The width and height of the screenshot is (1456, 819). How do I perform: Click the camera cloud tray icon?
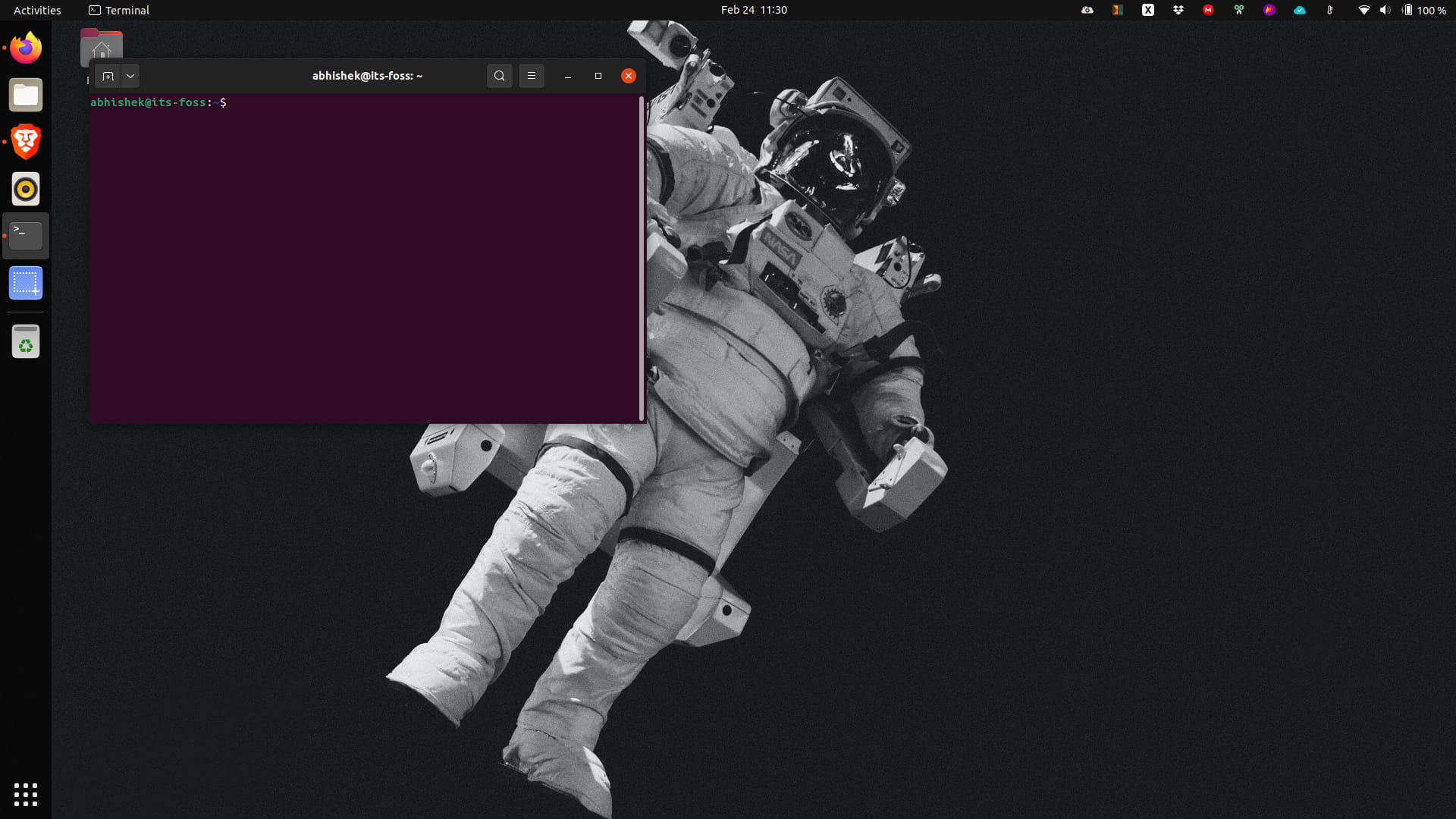pyautogui.click(x=1087, y=10)
